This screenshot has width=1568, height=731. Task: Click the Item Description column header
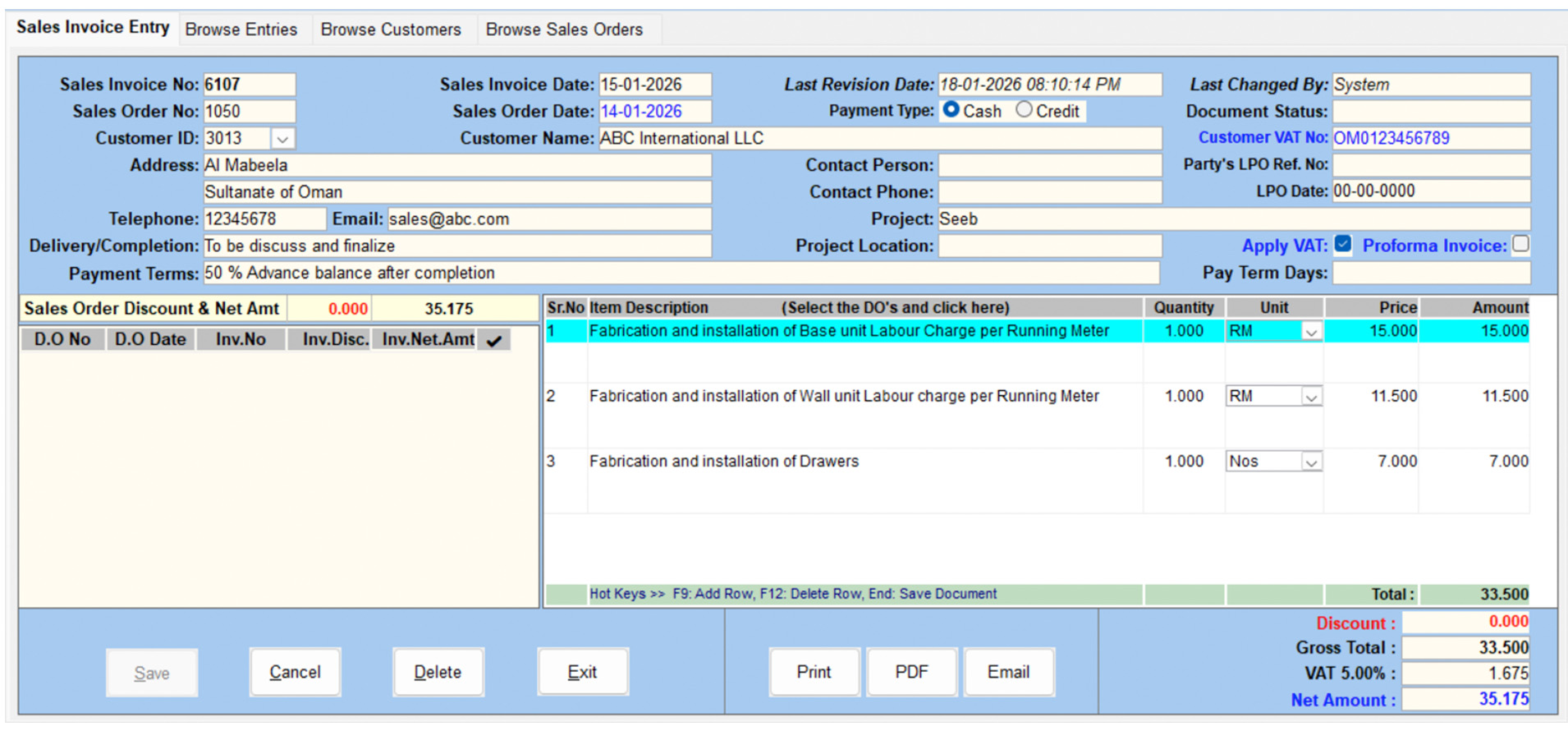coord(649,308)
